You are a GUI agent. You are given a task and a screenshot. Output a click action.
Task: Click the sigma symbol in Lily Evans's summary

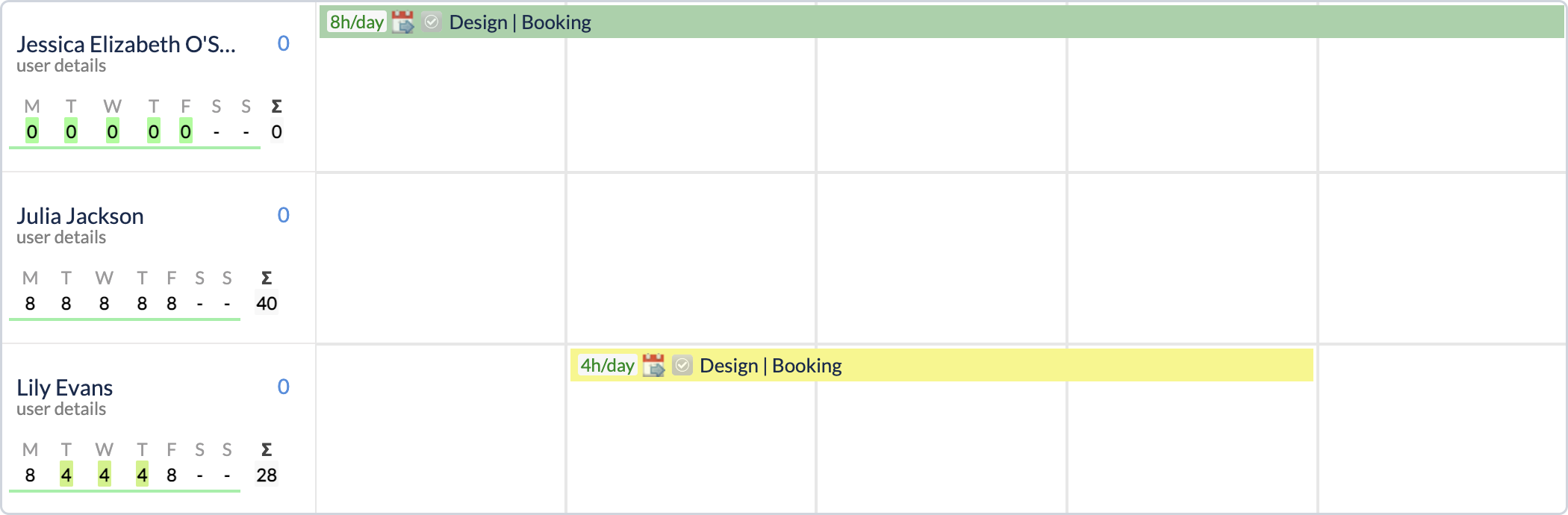point(267,450)
